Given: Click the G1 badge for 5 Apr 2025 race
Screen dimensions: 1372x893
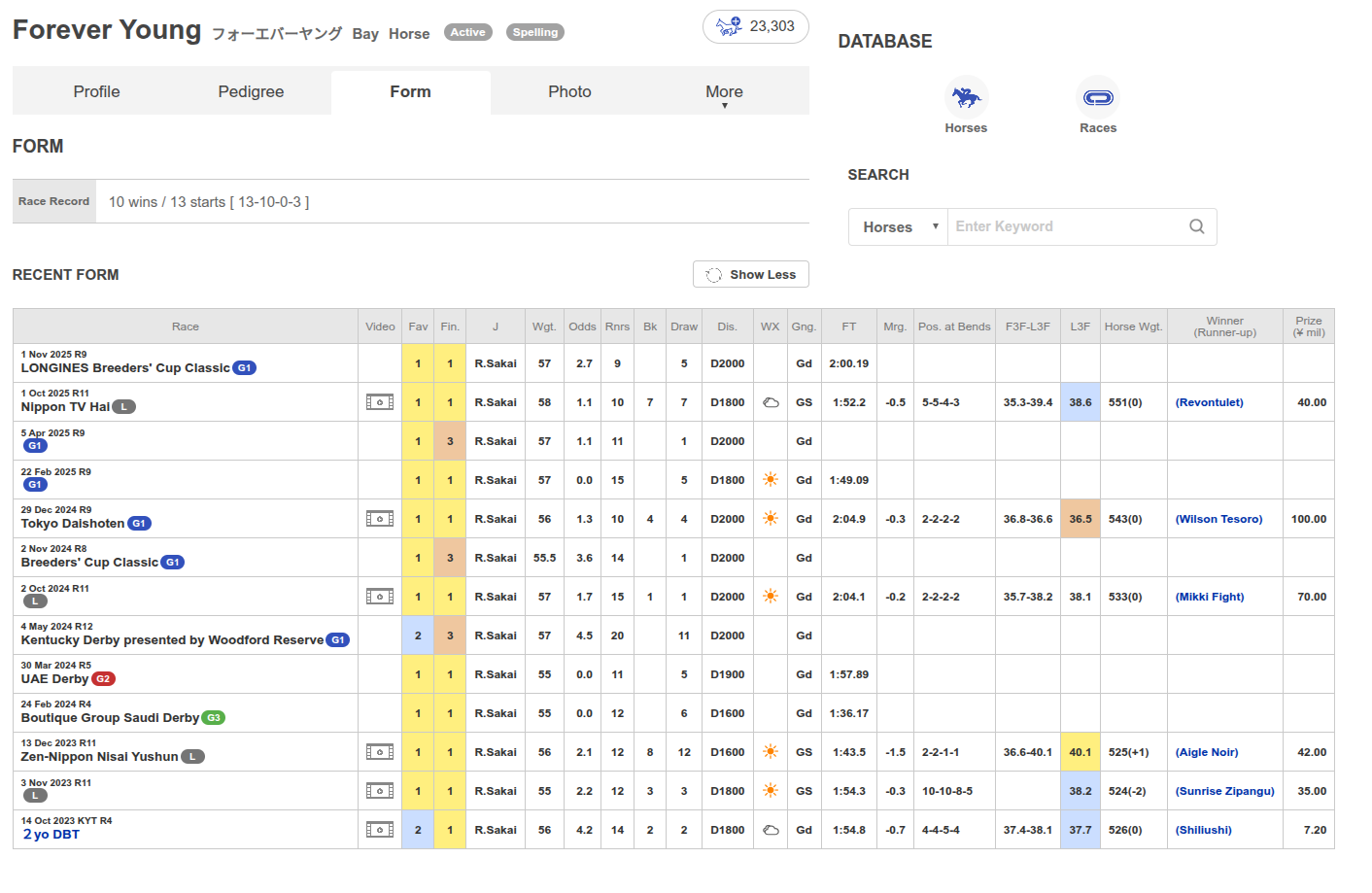Looking at the screenshot, I should (x=35, y=446).
